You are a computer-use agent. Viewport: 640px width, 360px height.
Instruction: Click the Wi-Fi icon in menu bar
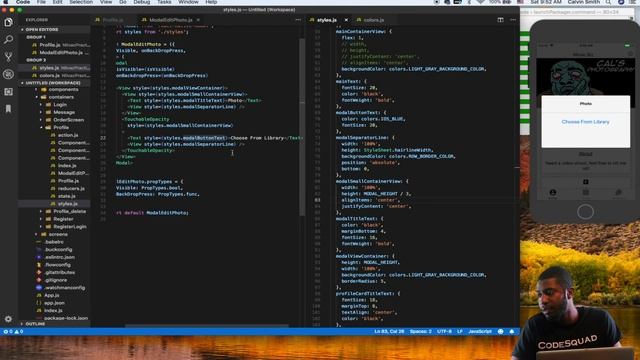(x=481, y=2)
